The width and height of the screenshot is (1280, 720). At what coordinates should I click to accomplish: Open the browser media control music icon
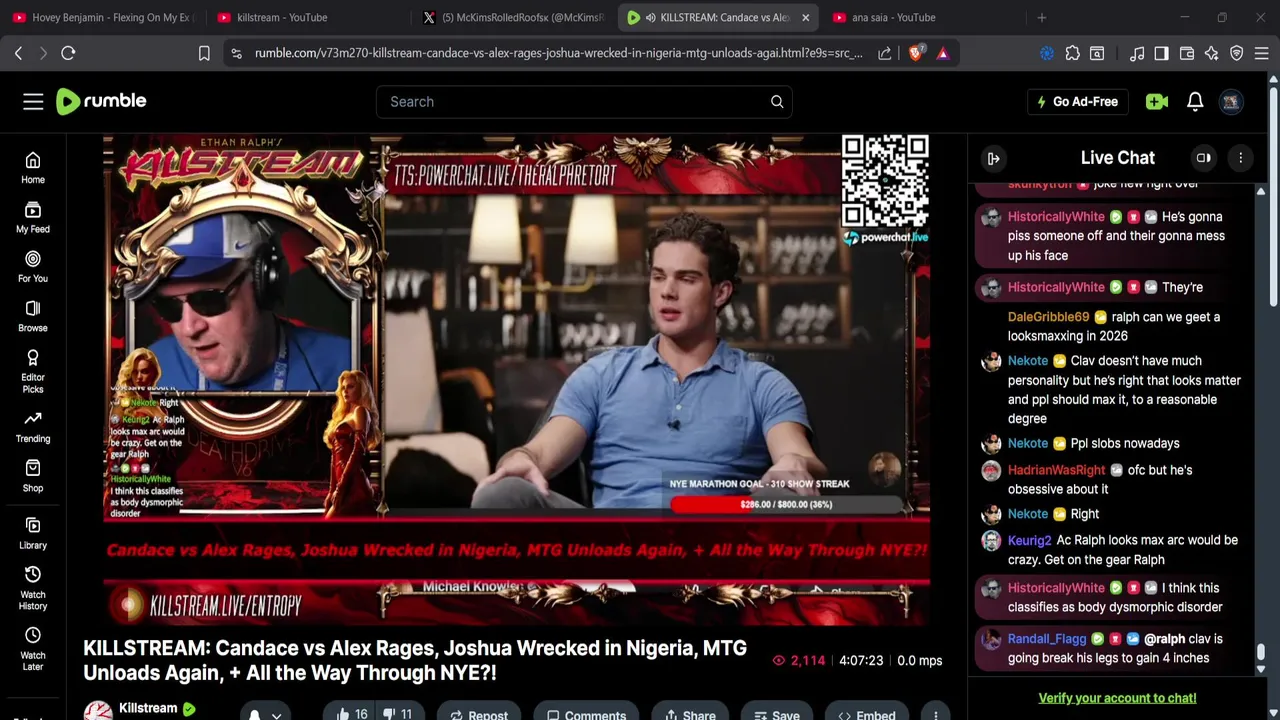(1137, 53)
